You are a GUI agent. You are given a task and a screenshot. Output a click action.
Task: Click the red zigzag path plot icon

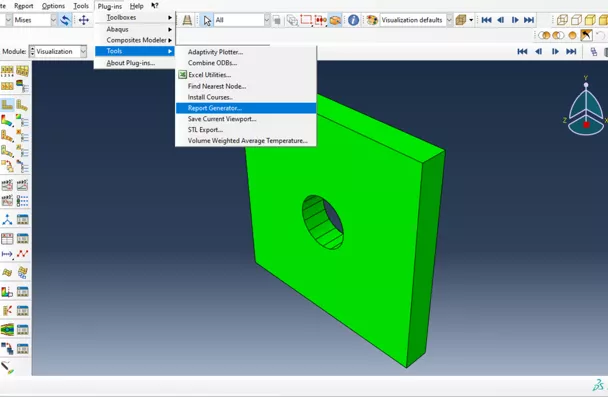pyautogui.click(x=22, y=254)
